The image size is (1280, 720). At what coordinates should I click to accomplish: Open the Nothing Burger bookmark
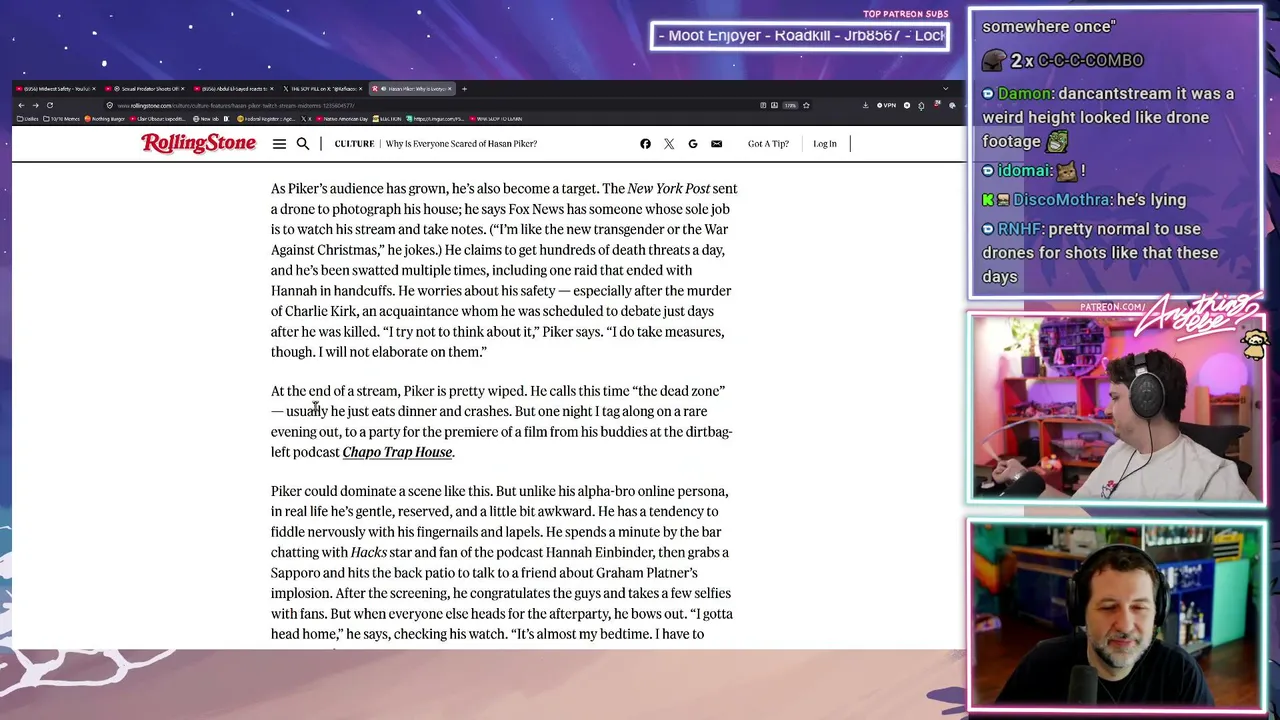pos(106,119)
